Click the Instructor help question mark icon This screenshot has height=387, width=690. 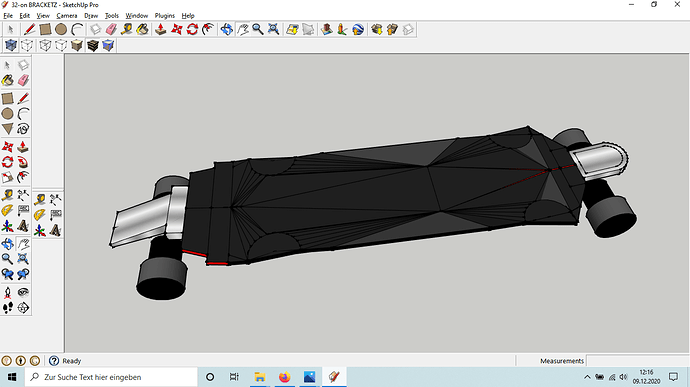[54, 361]
